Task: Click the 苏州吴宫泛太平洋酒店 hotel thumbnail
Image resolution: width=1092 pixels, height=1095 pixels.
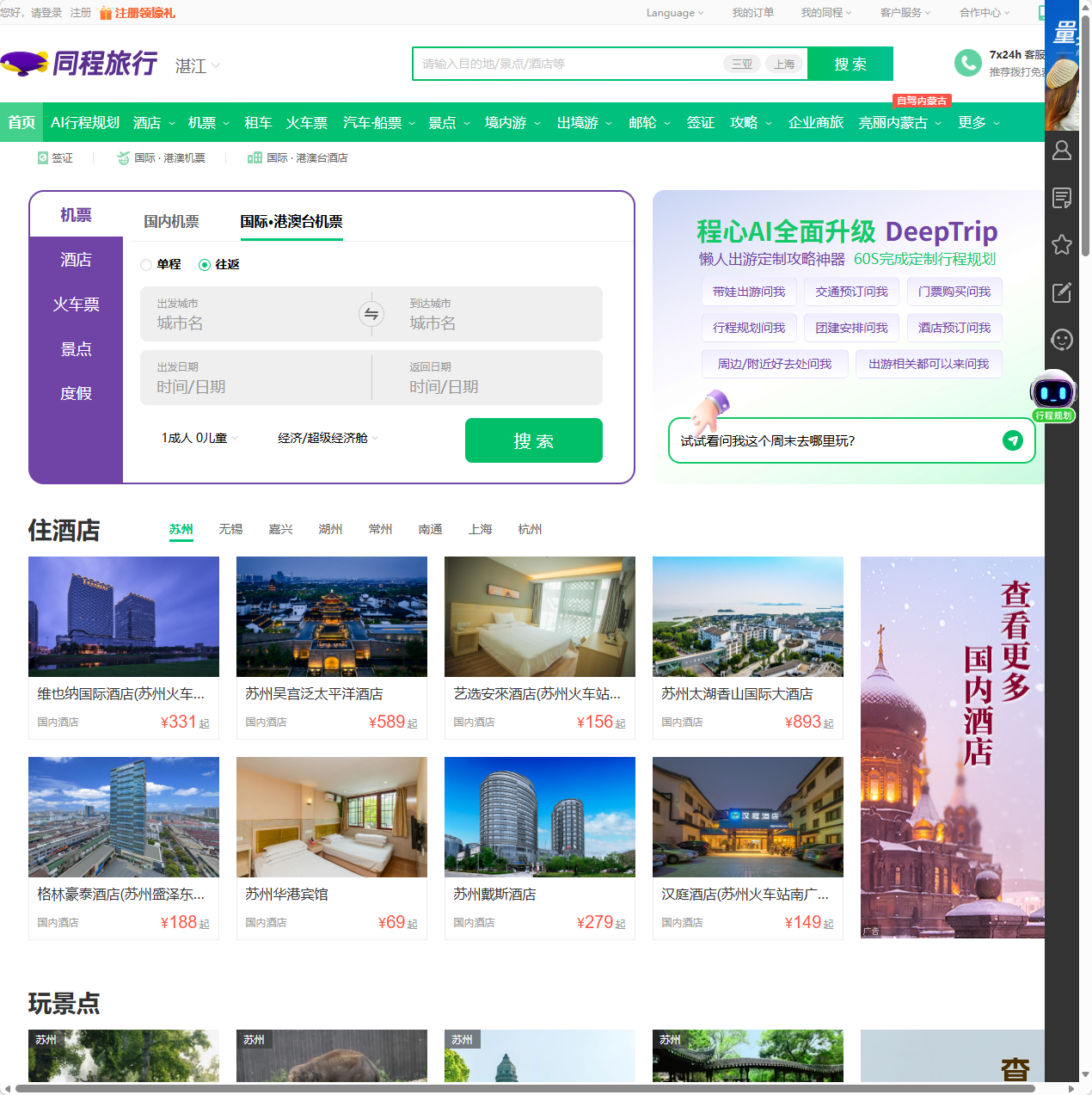Action: click(331, 617)
